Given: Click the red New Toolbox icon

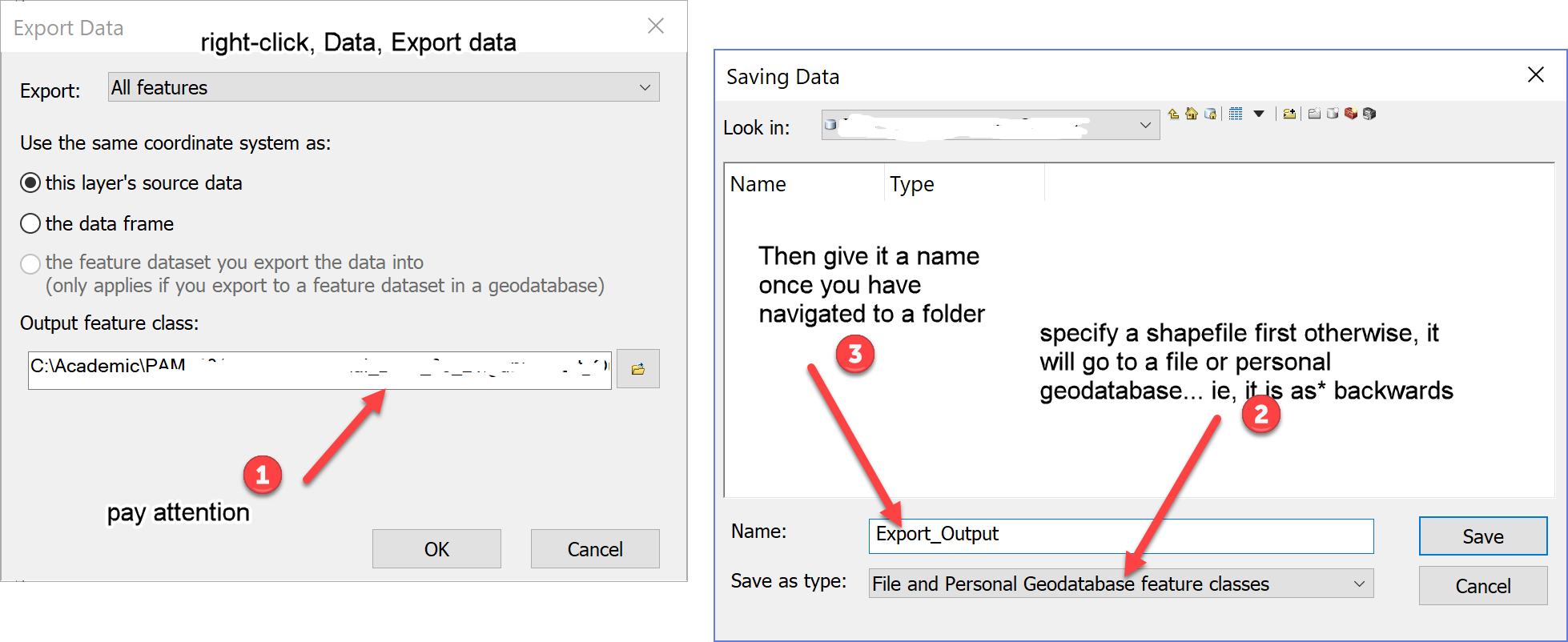Looking at the screenshot, I should (1351, 114).
